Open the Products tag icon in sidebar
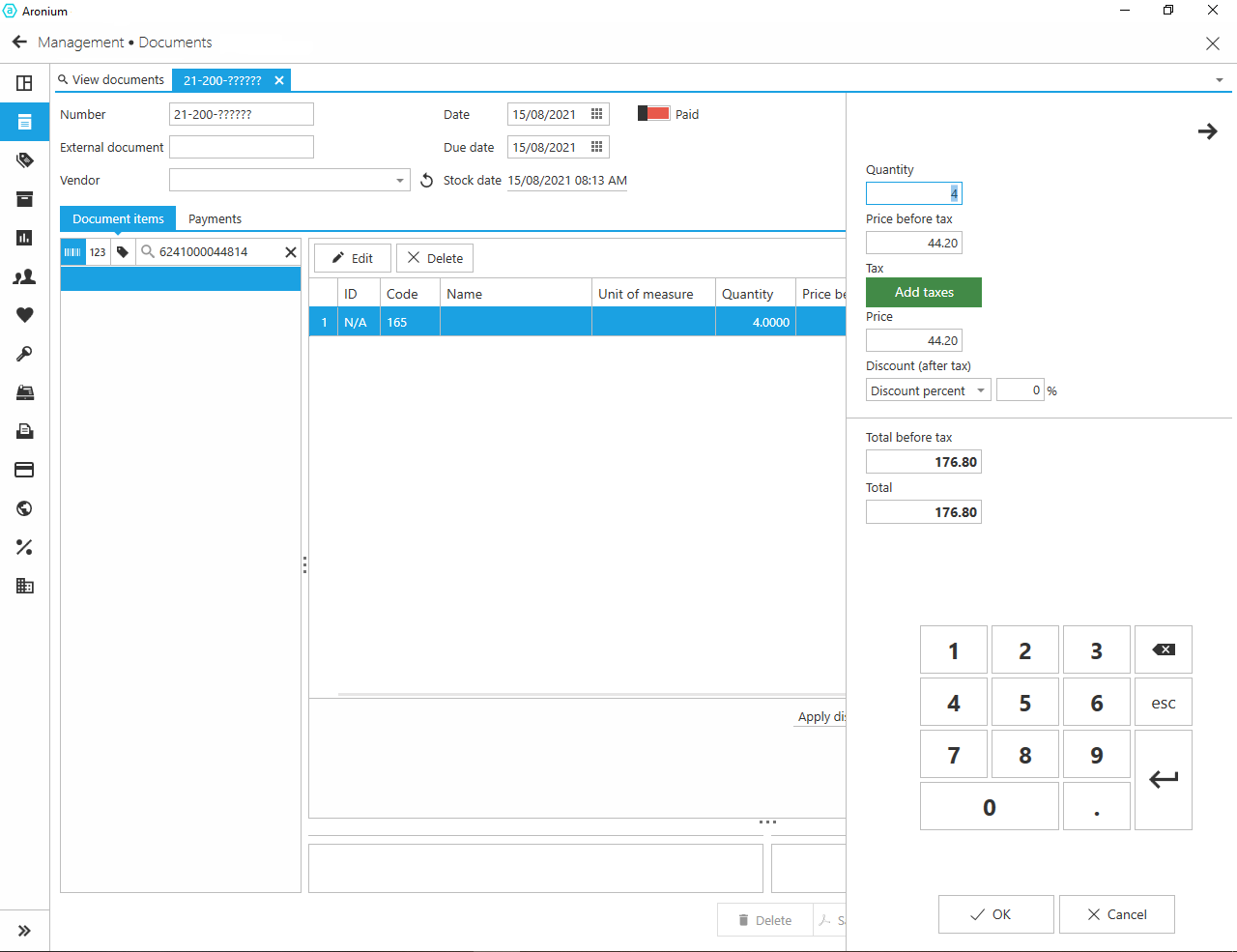 click(x=25, y=160)
